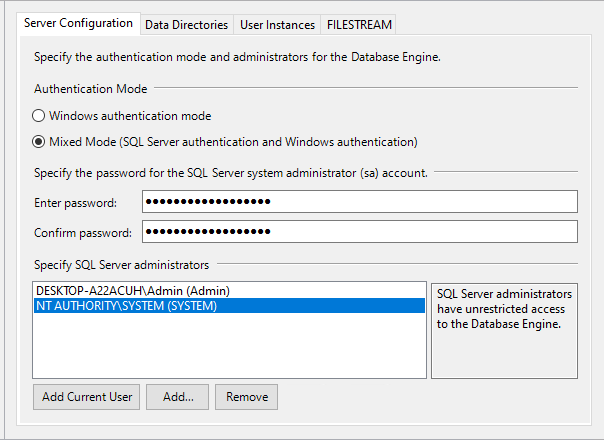The image size is (604, 440).
Task: Select NT AUTHORITY\SYSTEM administrator entry
Action: point(230,306)
